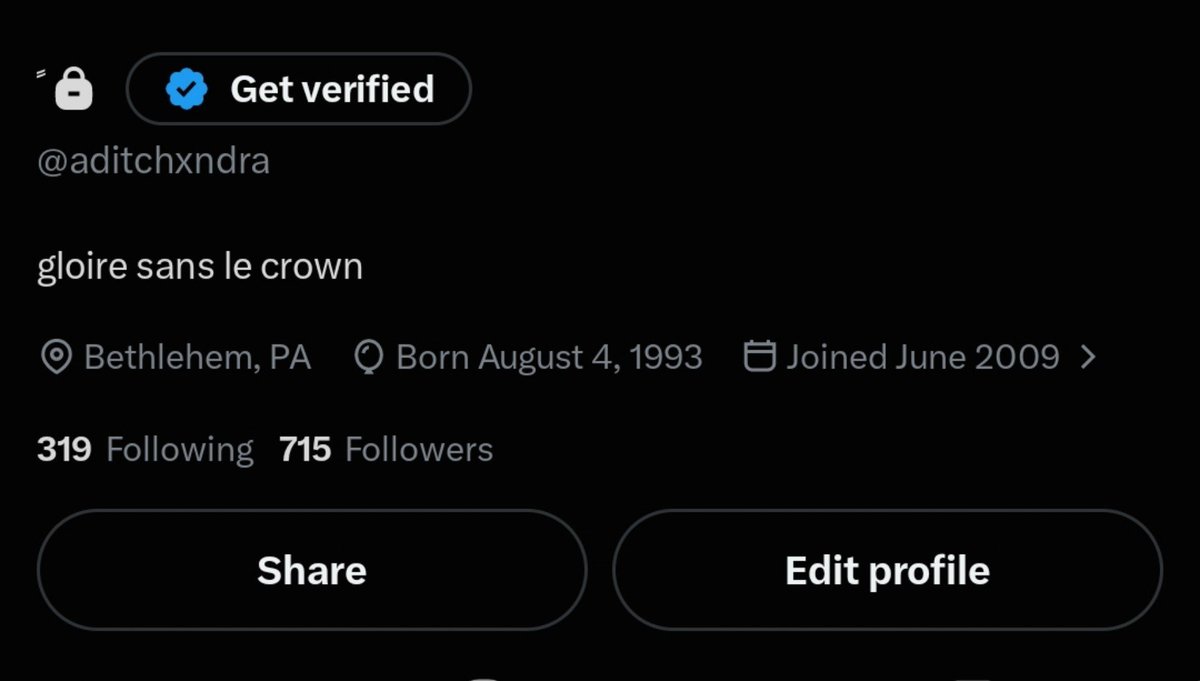Image resolution: width=1200 pixels, height=681 pixels.
Task: Click the calendar icon beside Joined
Action: pyautogui.click(x=760, y=356)
